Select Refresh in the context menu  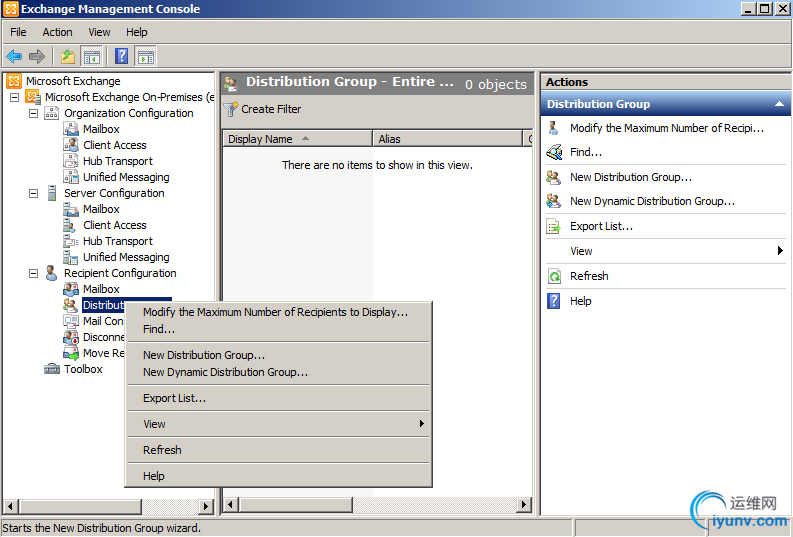tap(279, 450)
